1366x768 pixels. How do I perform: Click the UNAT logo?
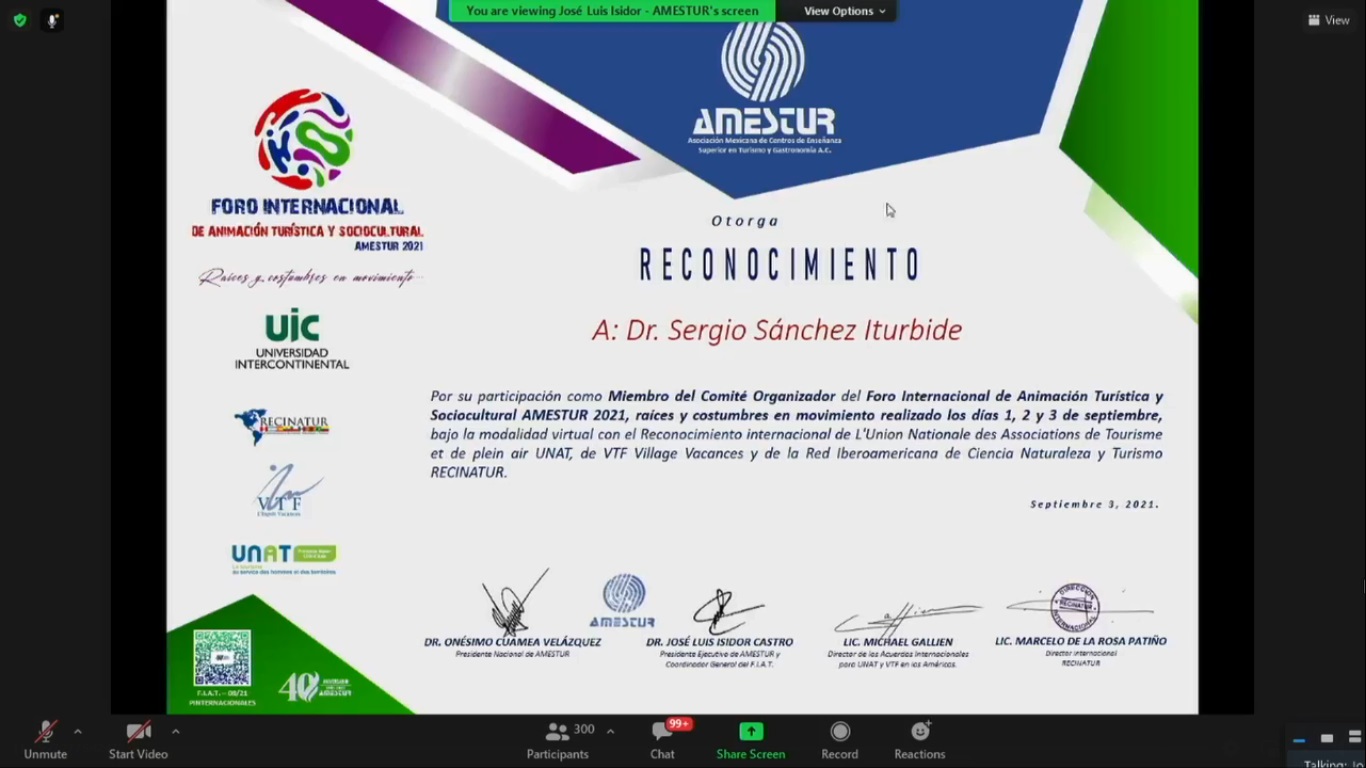[284, 559]
